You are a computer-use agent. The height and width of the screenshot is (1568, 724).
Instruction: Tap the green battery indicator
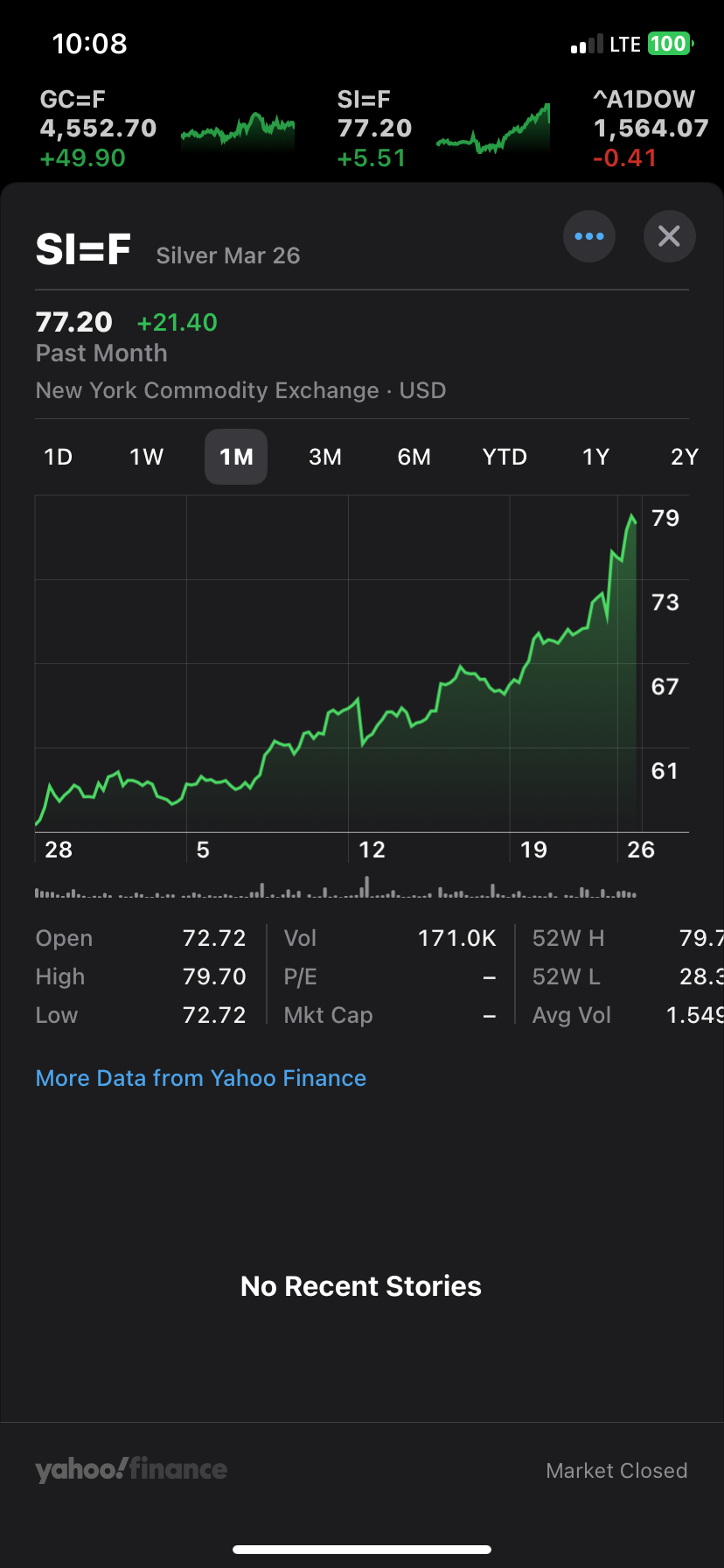click(670, 44)
